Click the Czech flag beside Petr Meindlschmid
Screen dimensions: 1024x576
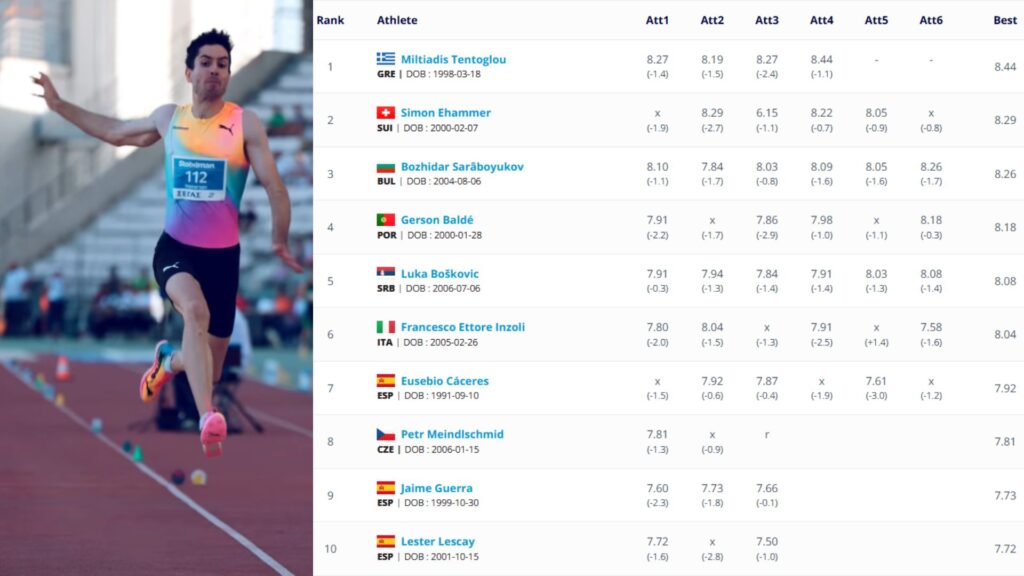click(385, 434)
